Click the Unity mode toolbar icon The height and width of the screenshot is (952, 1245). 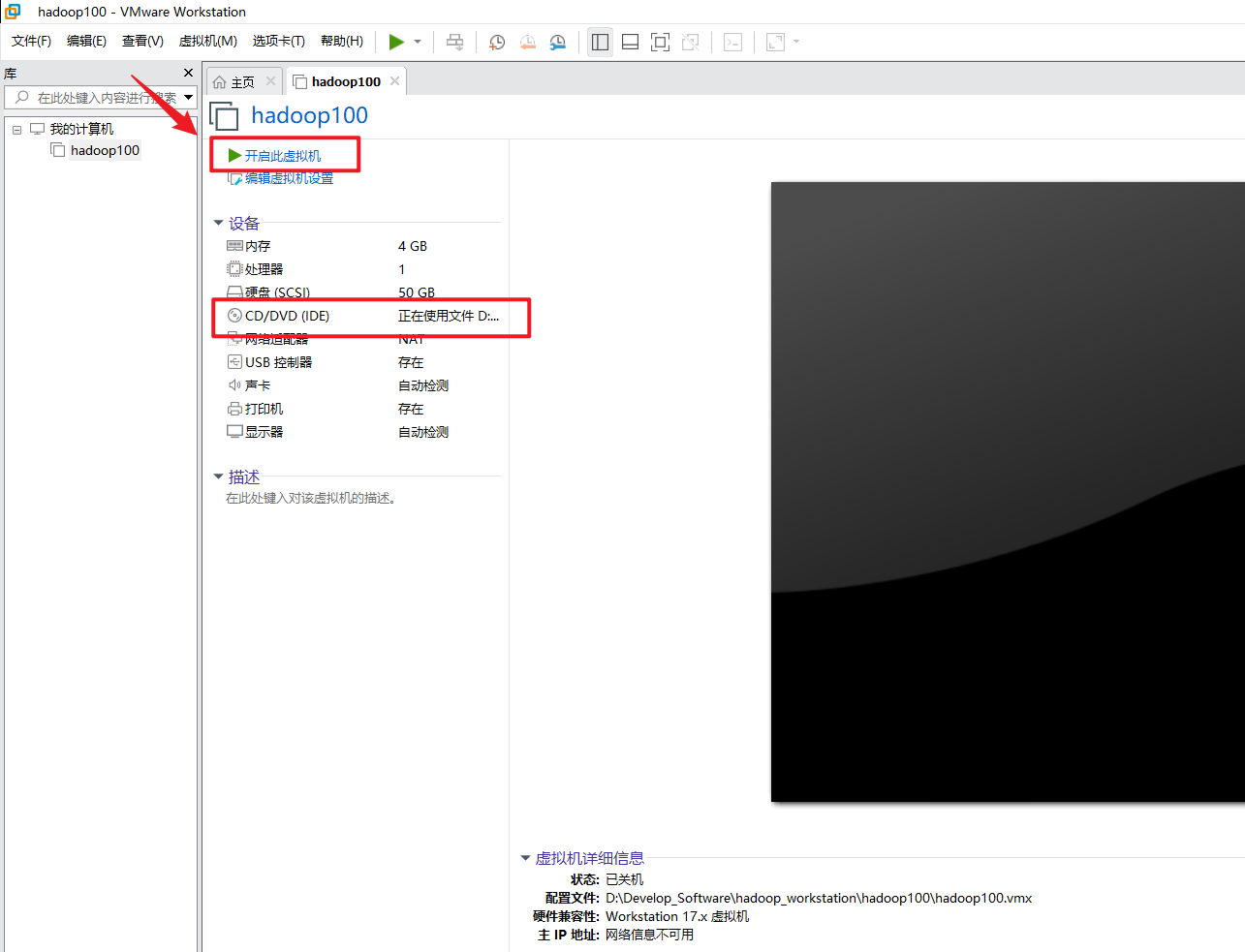click(690, 42)
